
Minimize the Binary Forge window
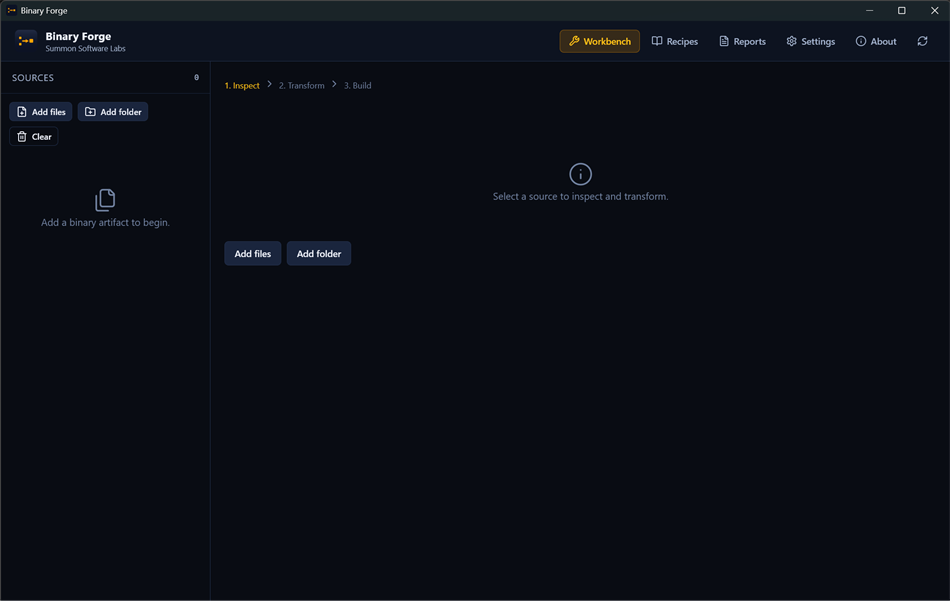(869, 10)
